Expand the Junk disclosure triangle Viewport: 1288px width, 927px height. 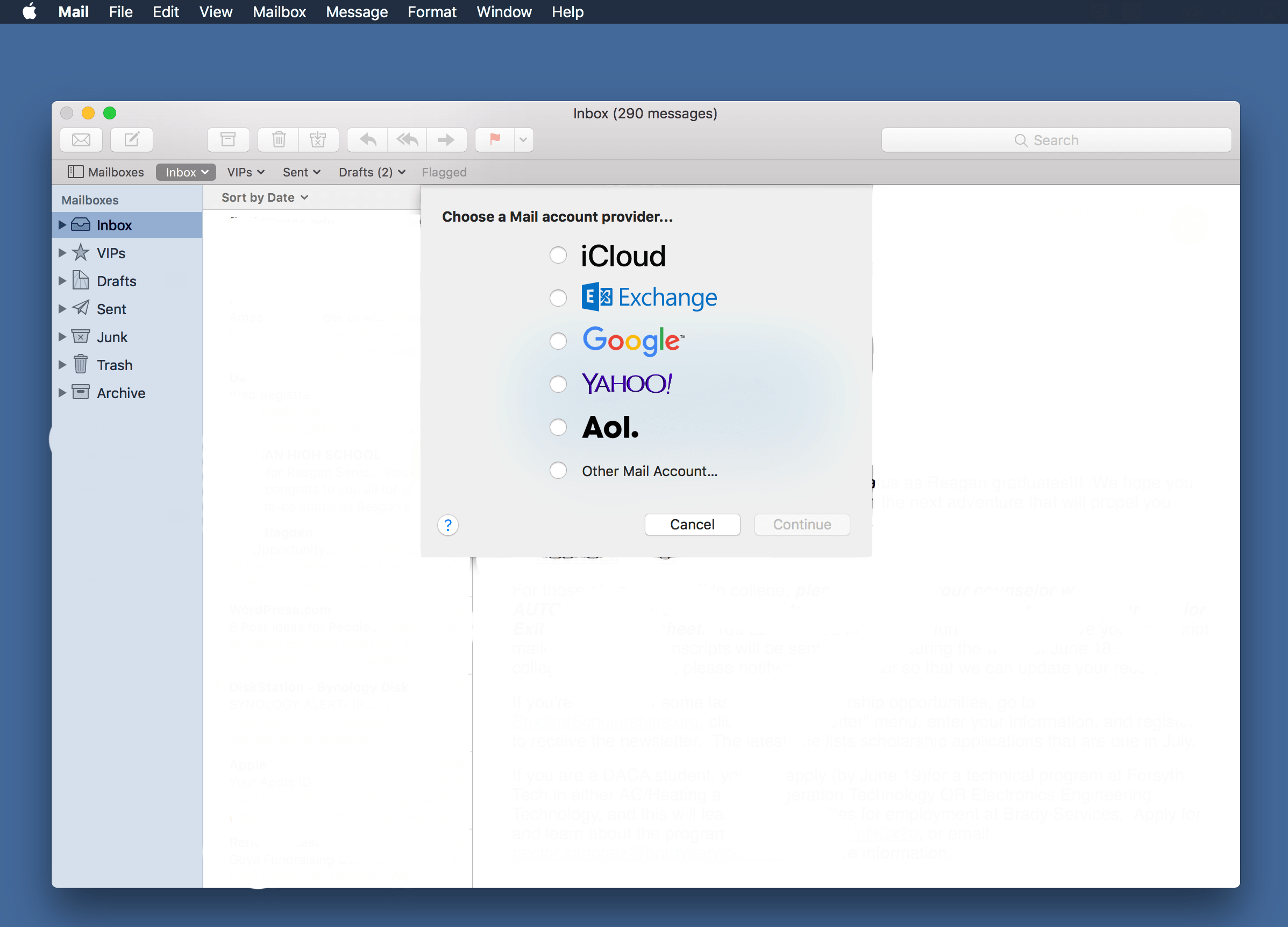pos(62,336)
